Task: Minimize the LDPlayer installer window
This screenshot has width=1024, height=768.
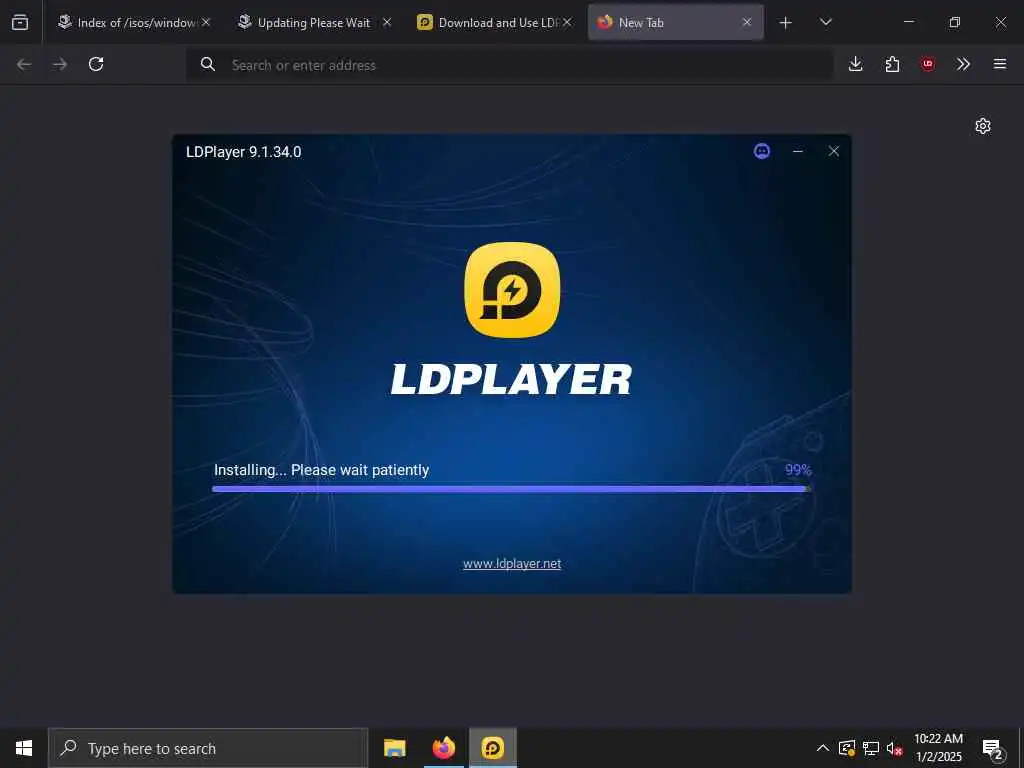Action: pos(797,152)
